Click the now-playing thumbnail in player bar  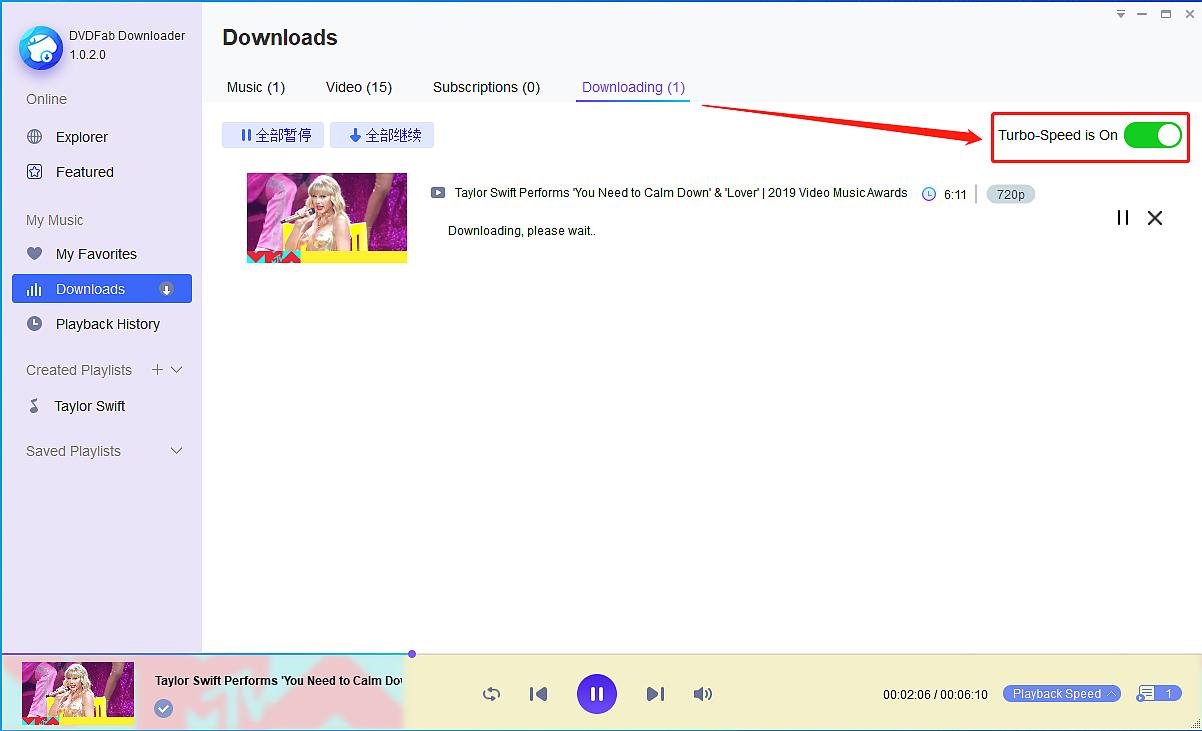point(78,692)
